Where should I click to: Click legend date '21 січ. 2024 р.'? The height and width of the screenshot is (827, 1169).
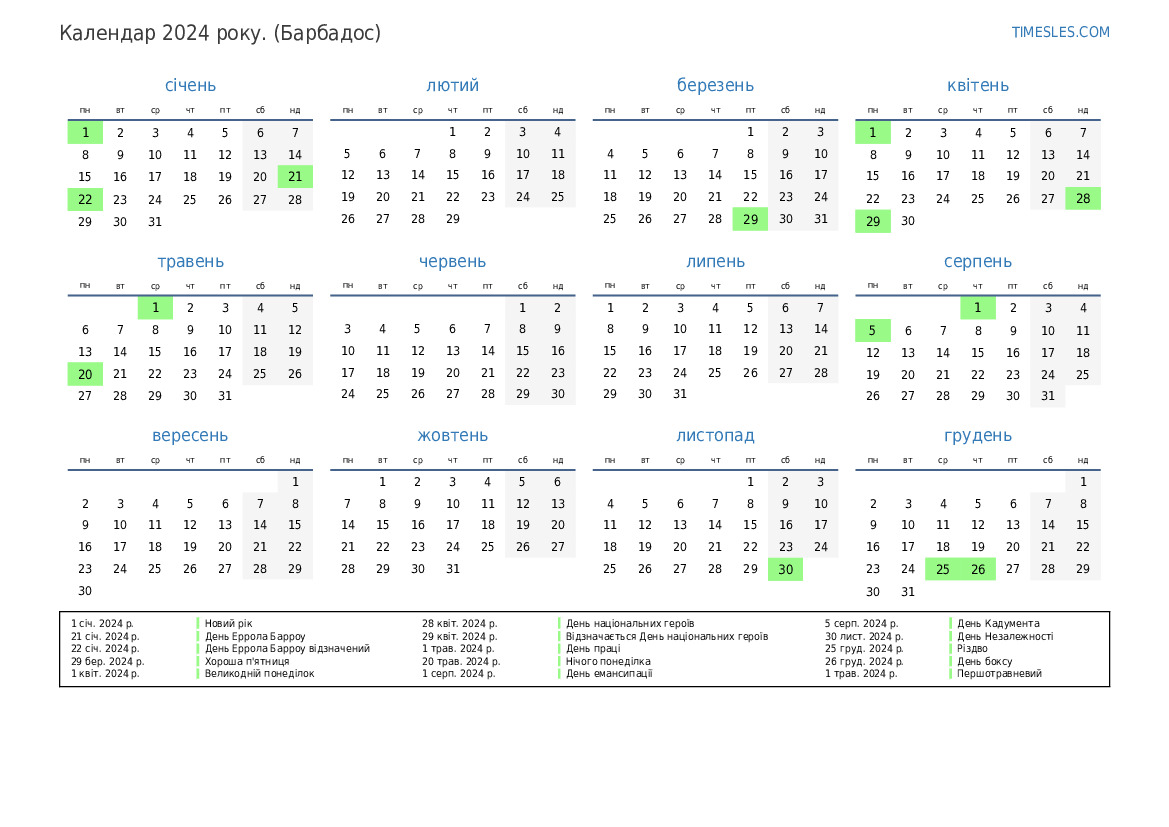[105, 637]
